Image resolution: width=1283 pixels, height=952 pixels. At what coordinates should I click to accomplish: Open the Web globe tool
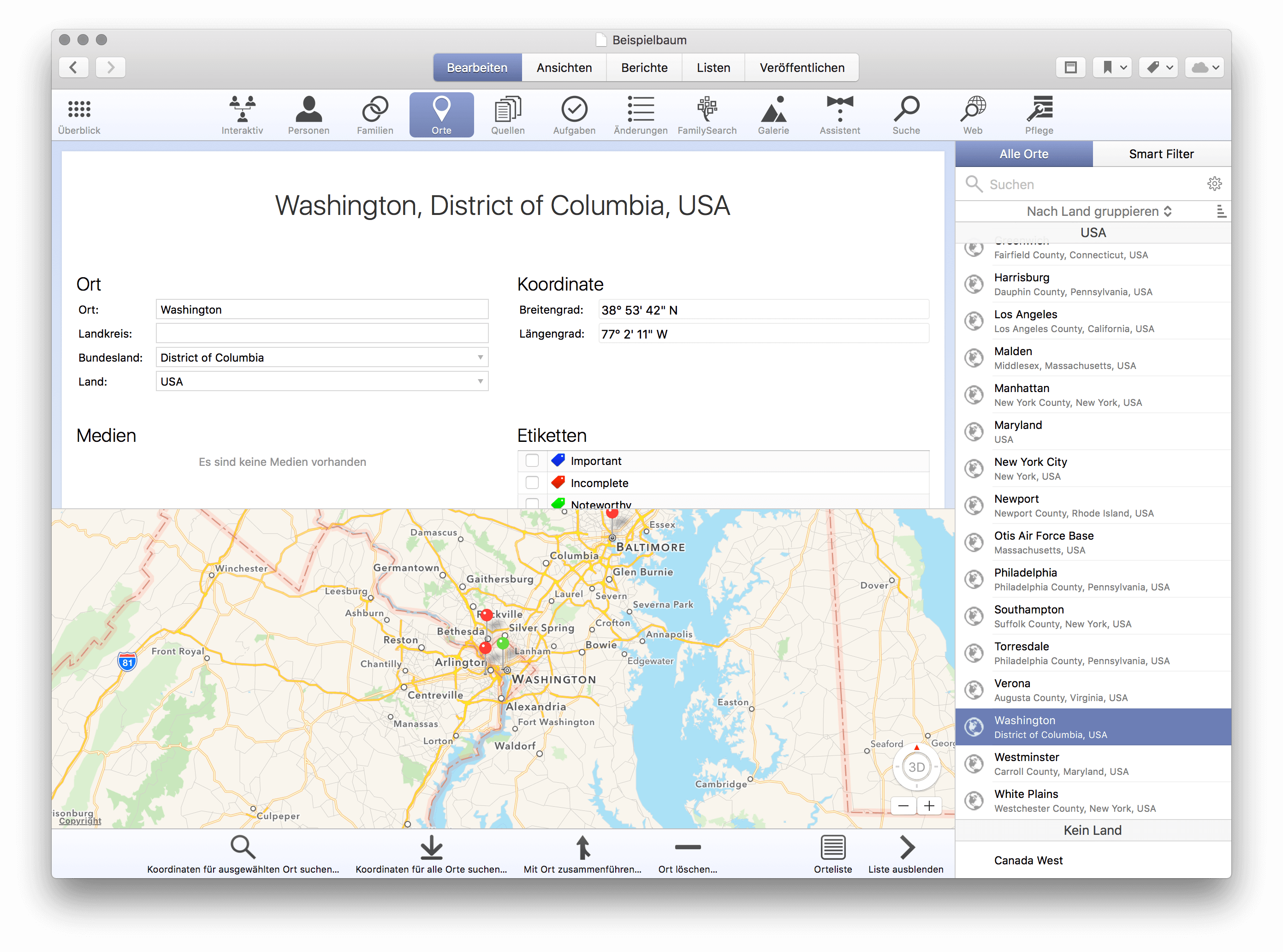coord(973,115)
